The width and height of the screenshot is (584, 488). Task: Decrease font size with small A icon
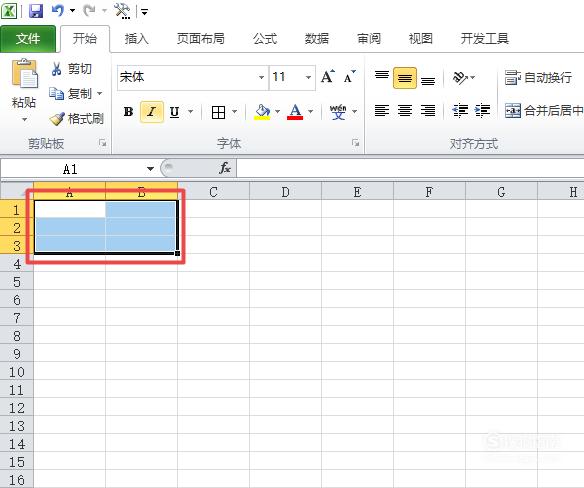(x=349, y=77)
